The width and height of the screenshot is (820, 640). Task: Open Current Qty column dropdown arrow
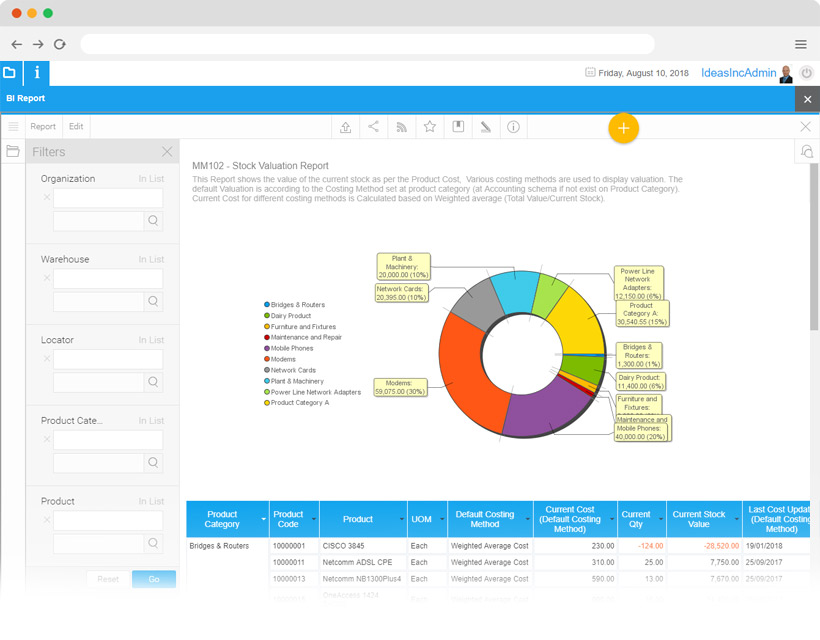click(660, 519)
